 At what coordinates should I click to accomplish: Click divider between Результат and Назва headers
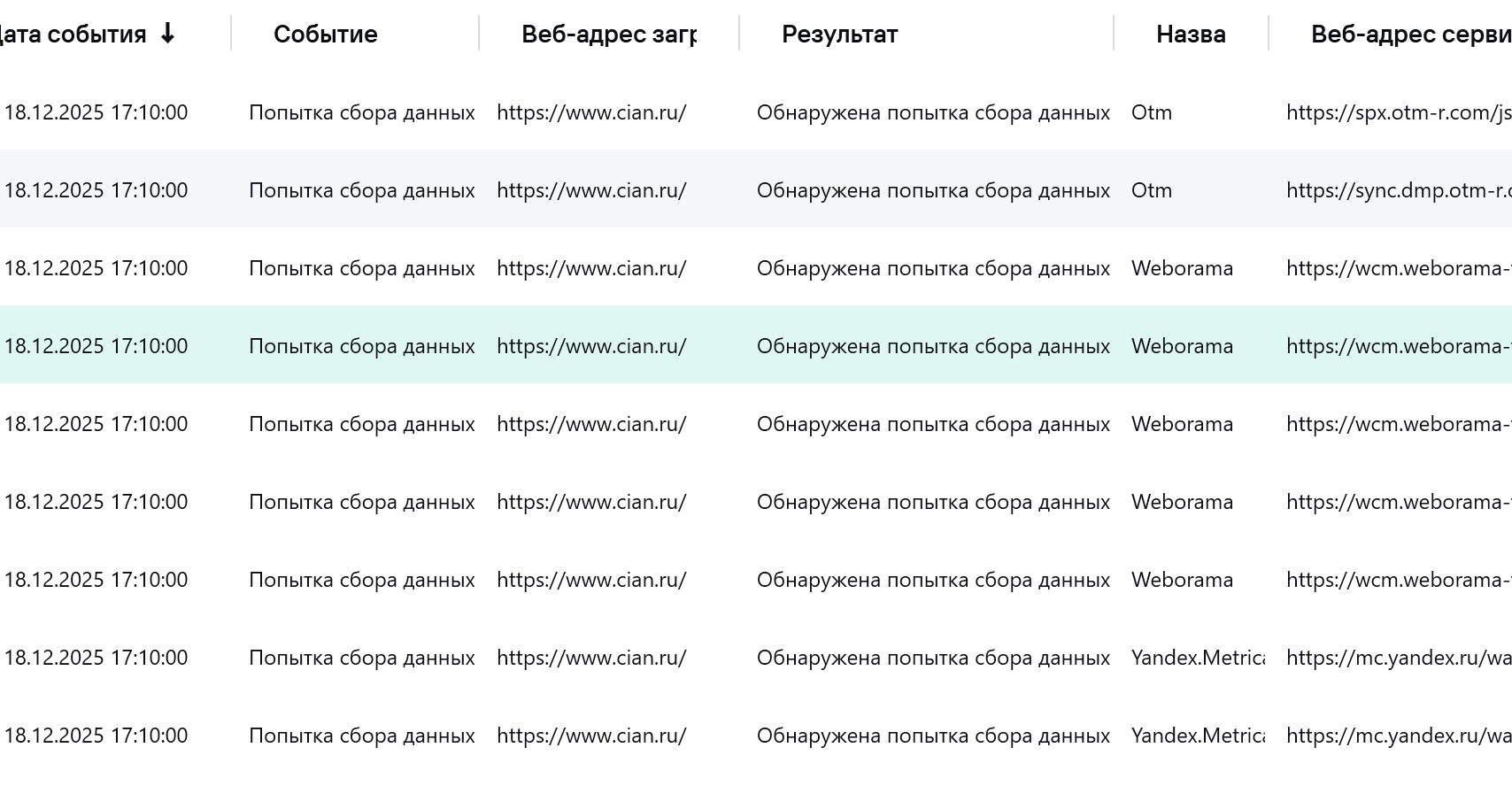point(1114,34)
